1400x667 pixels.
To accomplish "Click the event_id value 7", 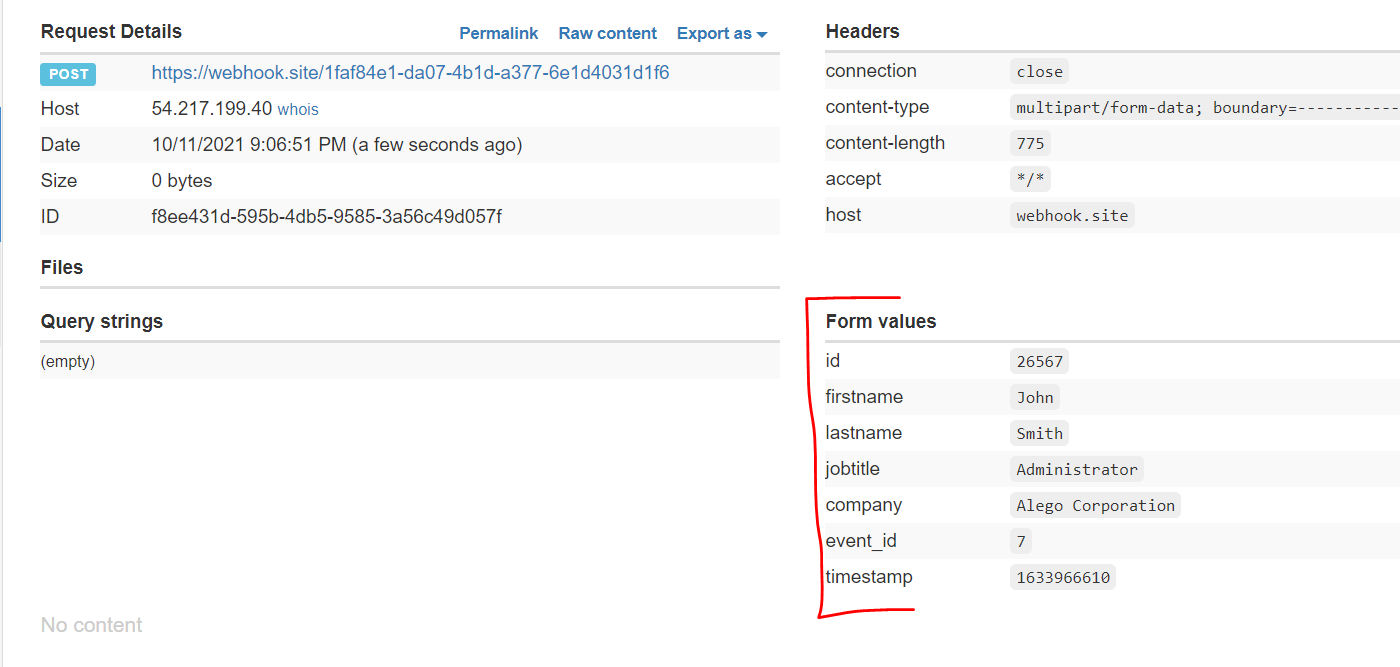I will [x=1020, y=541].
